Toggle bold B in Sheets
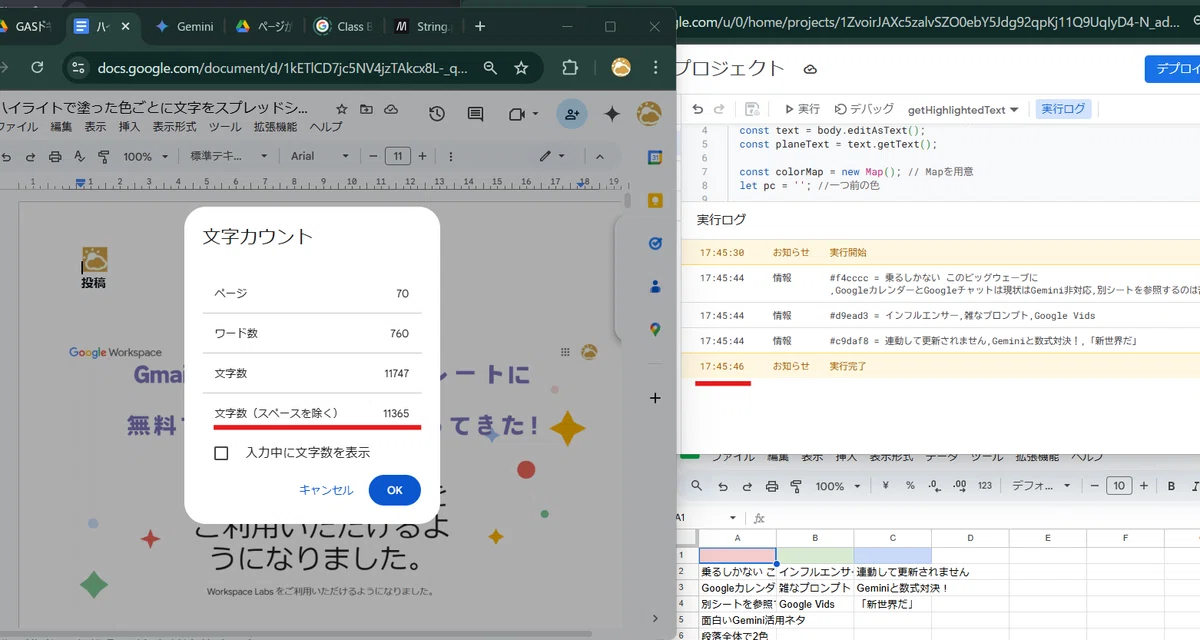The image size is (1200, 640). click(x=1172, y=486)
